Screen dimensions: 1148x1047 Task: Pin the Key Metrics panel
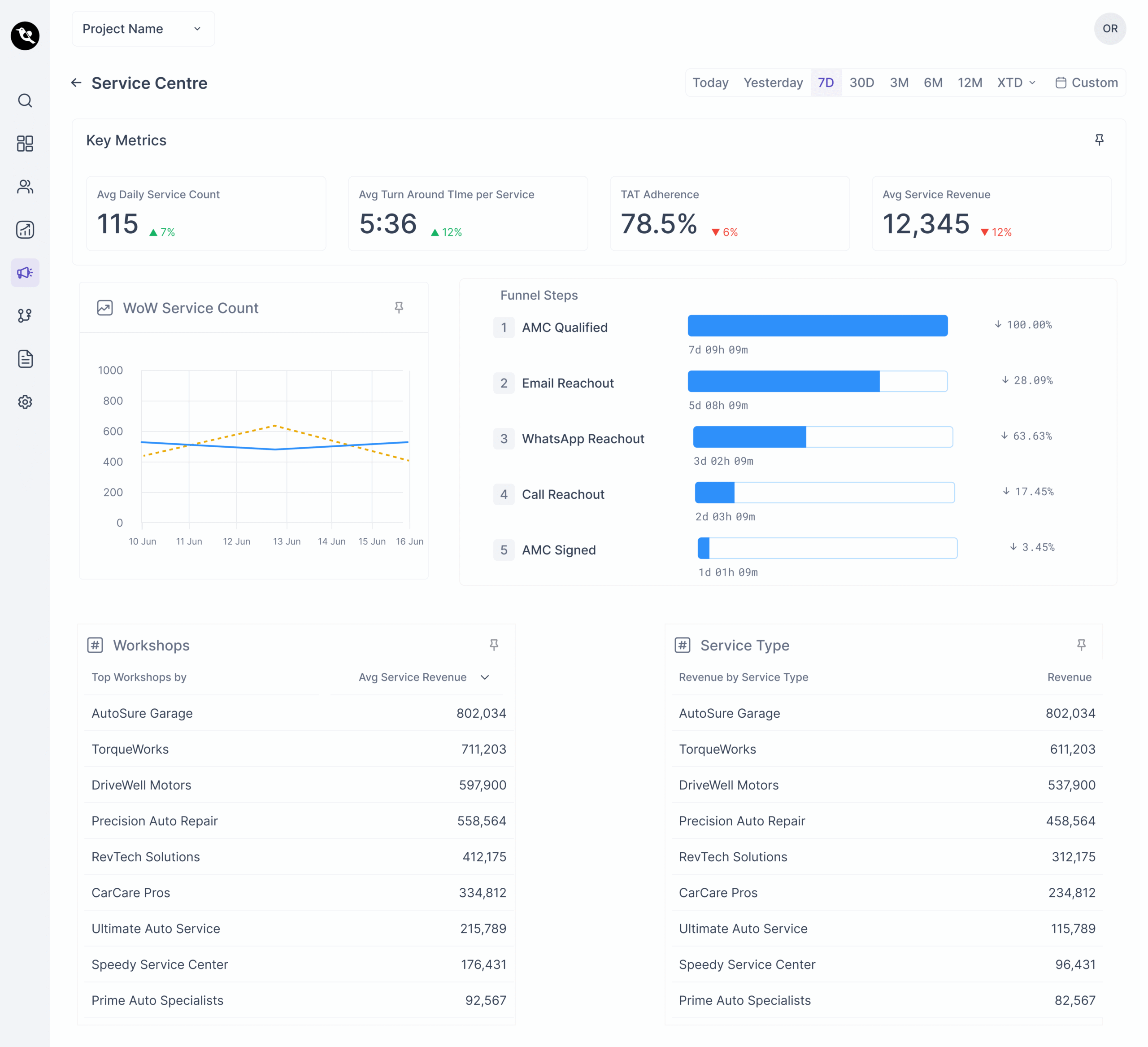click(x=1099, y=140)
